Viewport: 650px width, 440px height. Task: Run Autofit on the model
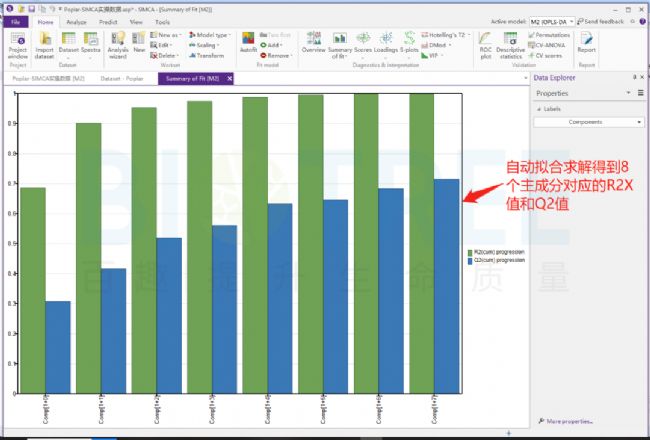(248, 43)
